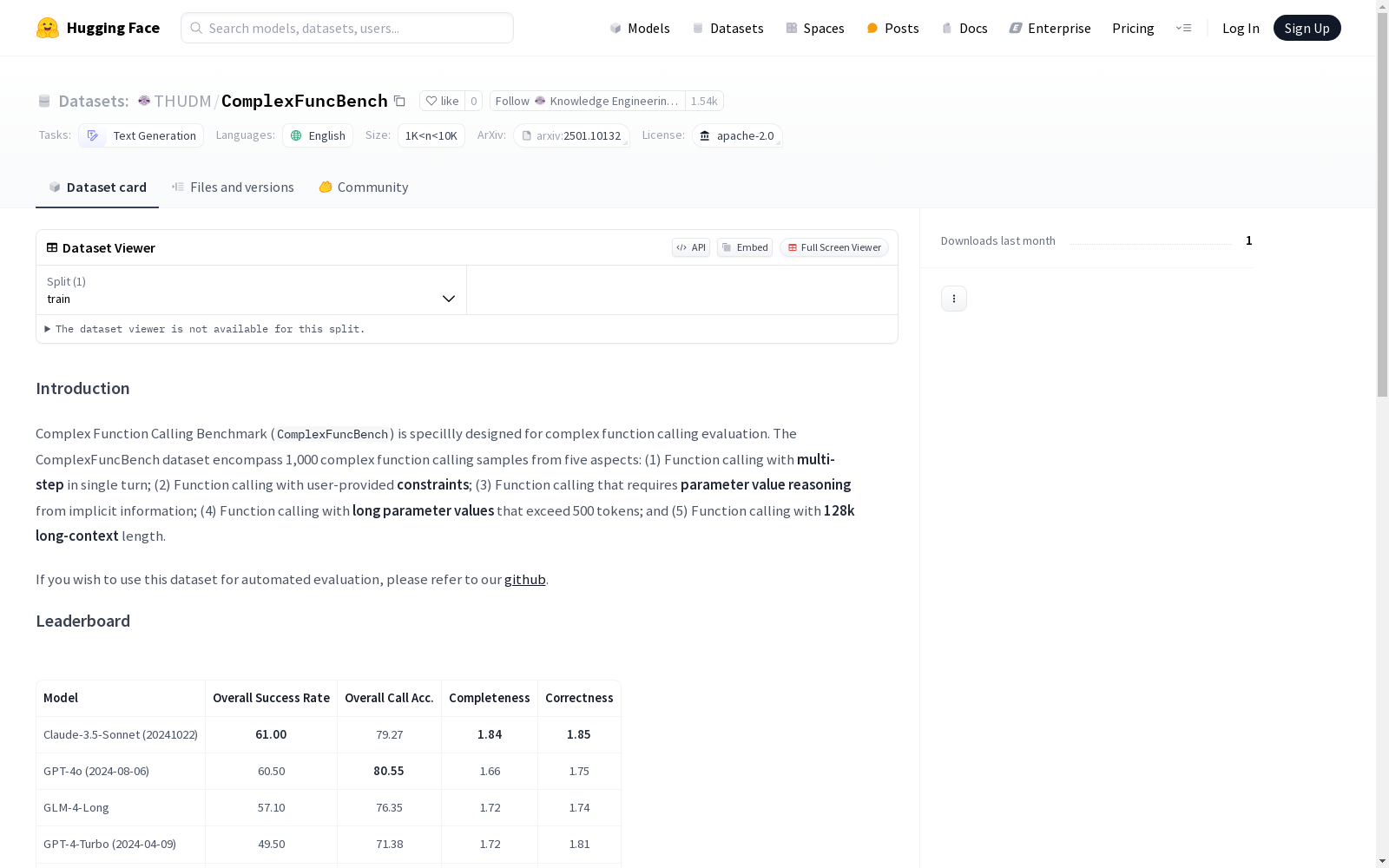Open the Pricing page
This screenshot has width=1389, height=868.
(1133, 28)
